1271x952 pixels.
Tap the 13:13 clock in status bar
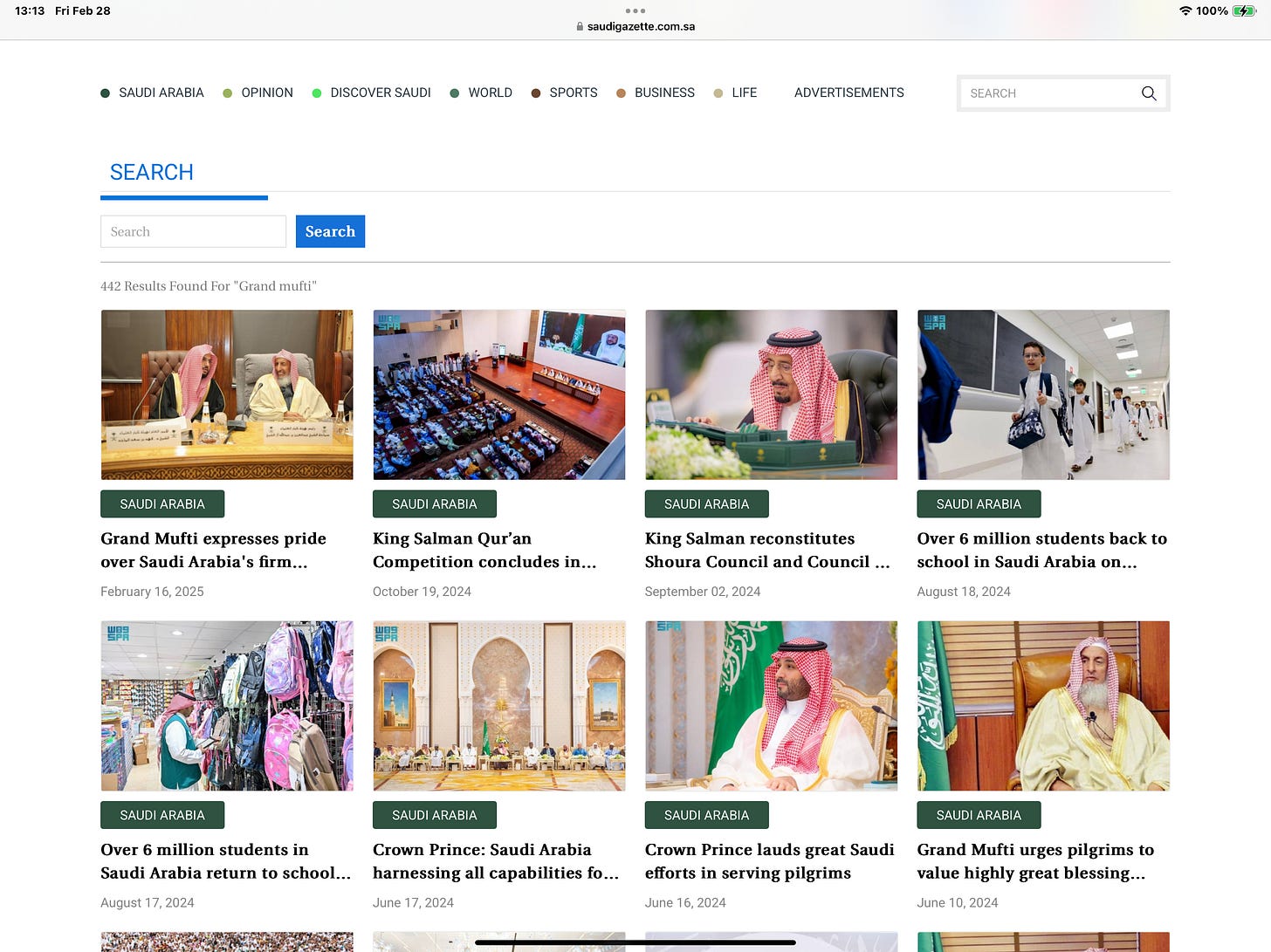pyautogui.click(x=30, y=11)
